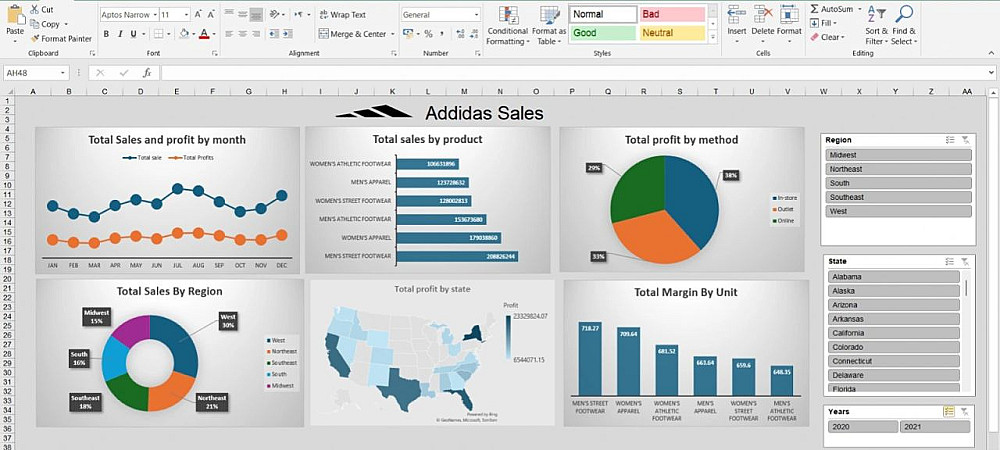
Task: Expand the formula bar chevron
Action: 991,73
